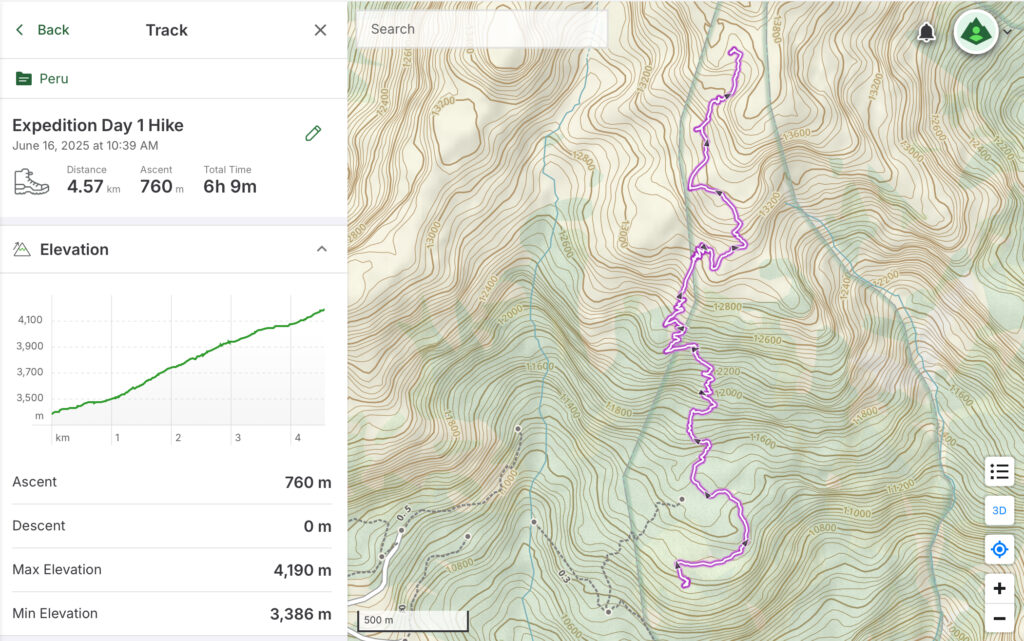Open the Peru folder link
1024x641 pixels.
coord(54,79)
